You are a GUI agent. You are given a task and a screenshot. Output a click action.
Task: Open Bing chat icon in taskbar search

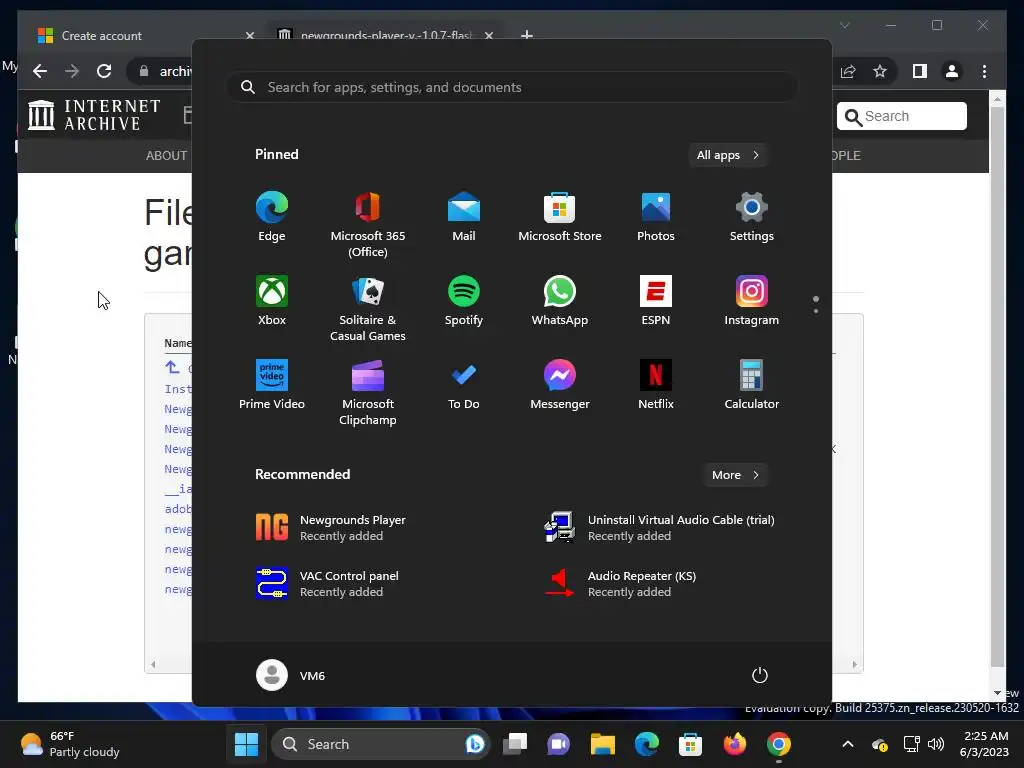point(475,744)
